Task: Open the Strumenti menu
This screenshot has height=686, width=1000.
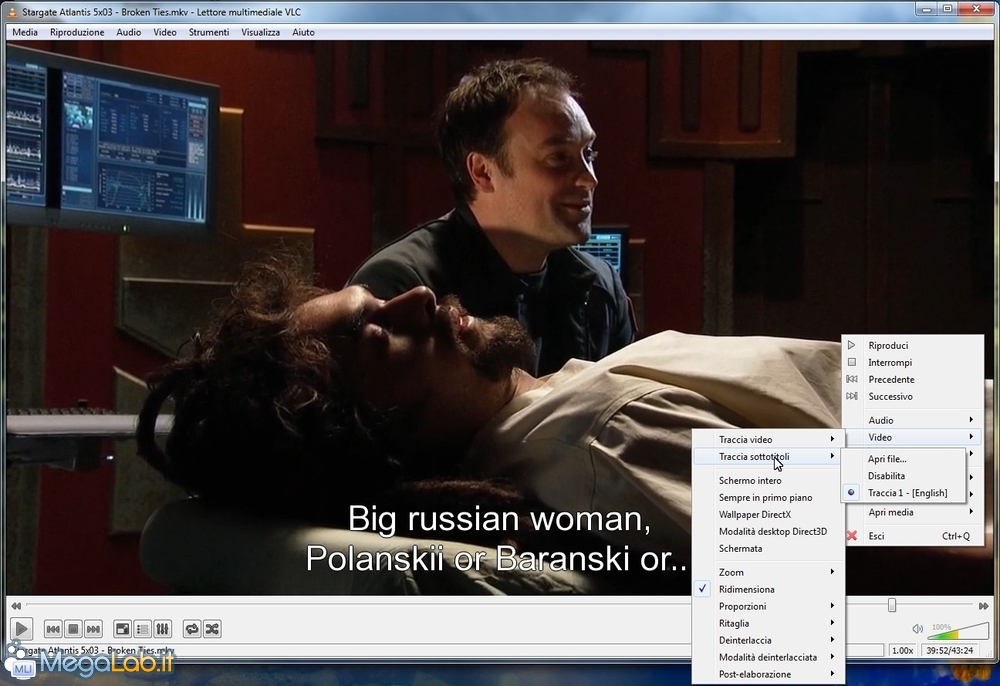Action: pos(209,33)
